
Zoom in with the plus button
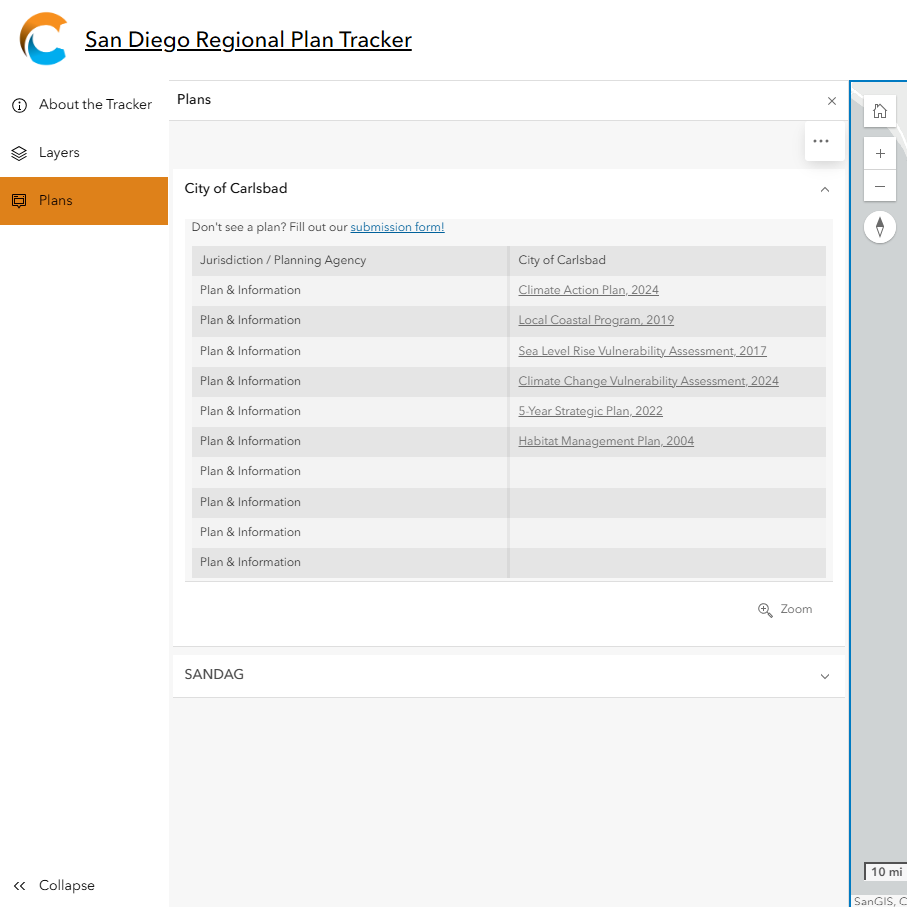pos(879,153)
